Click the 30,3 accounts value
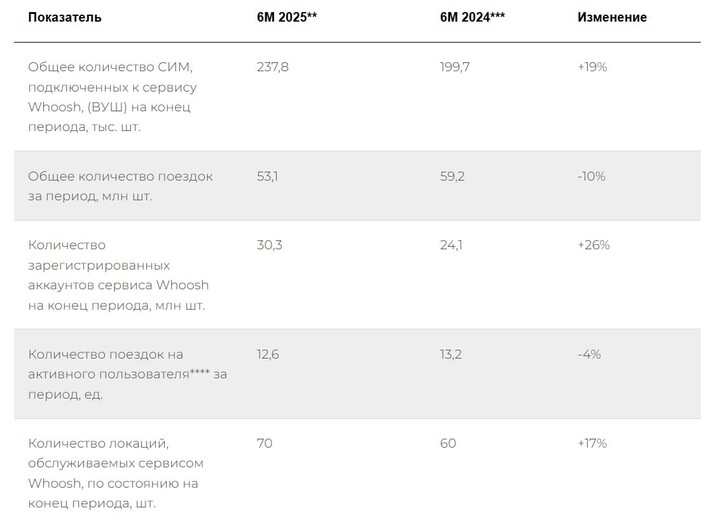The height and width of the screenshot is (522, 720). click(270, 245)
